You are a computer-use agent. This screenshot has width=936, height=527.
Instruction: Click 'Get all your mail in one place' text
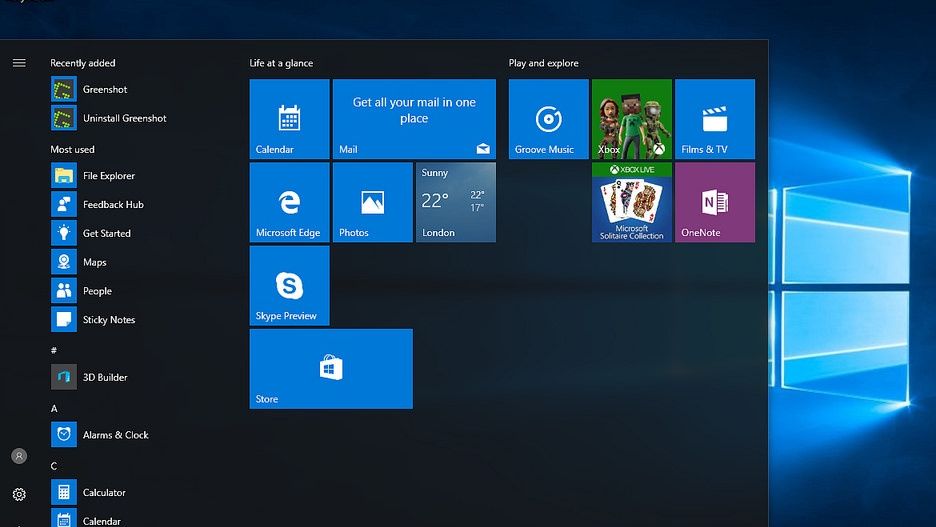click(x=414, y=110)
